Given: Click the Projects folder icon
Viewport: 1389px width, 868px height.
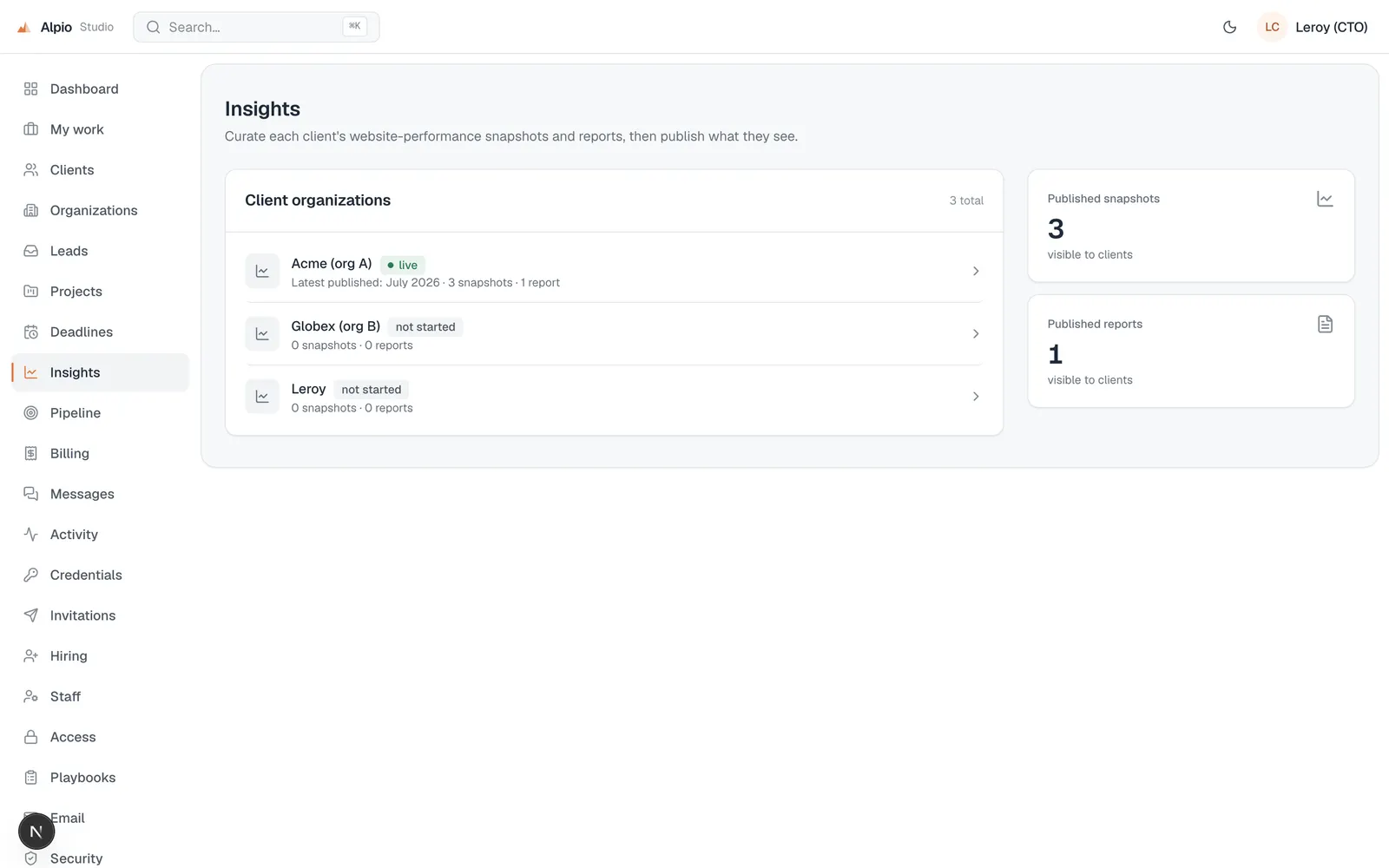Looking at the screenshot, I should 31,292.
